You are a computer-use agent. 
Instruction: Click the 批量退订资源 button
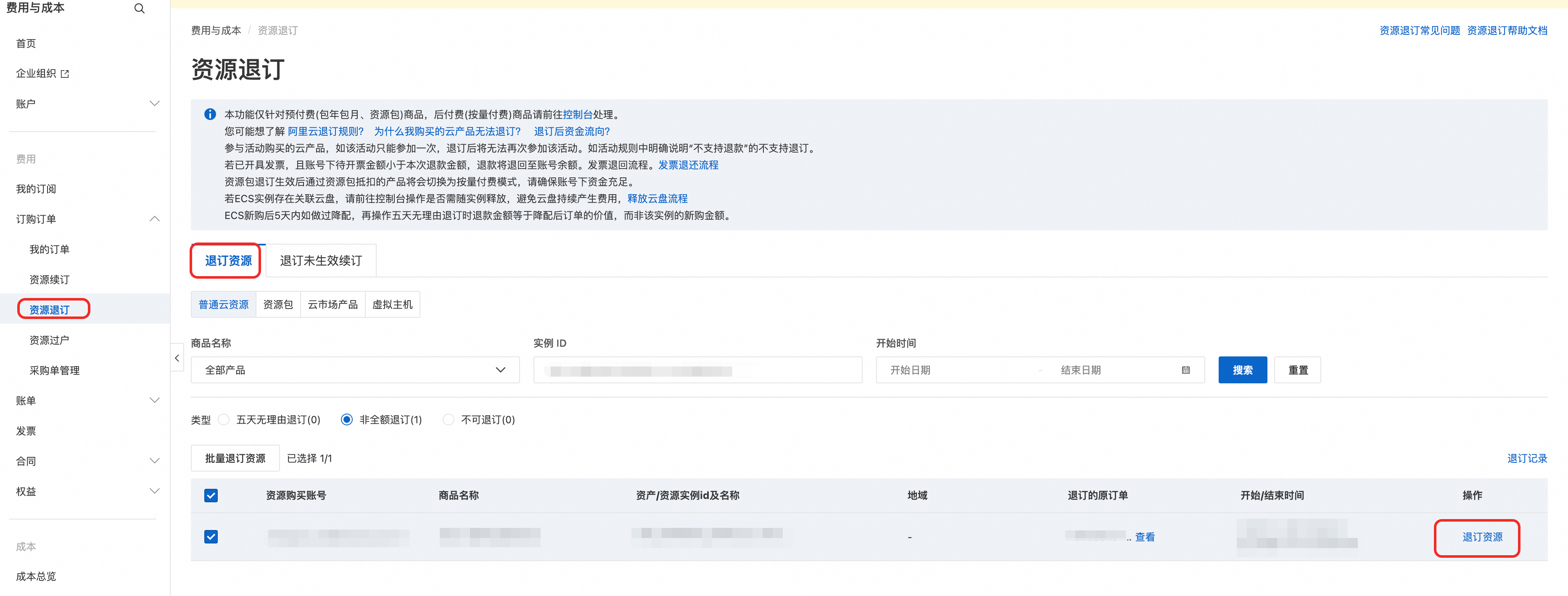(235, 459)
